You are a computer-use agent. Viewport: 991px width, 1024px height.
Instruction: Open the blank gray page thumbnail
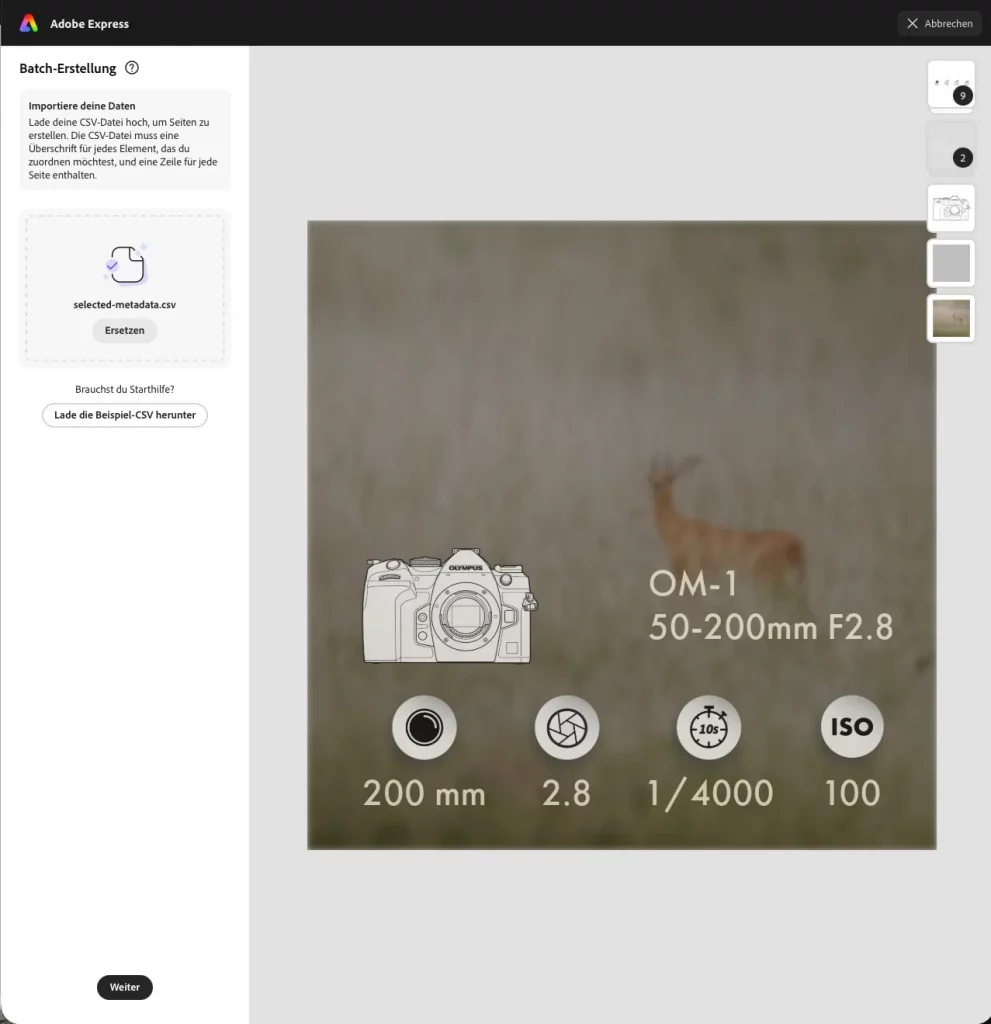(950, 263)
